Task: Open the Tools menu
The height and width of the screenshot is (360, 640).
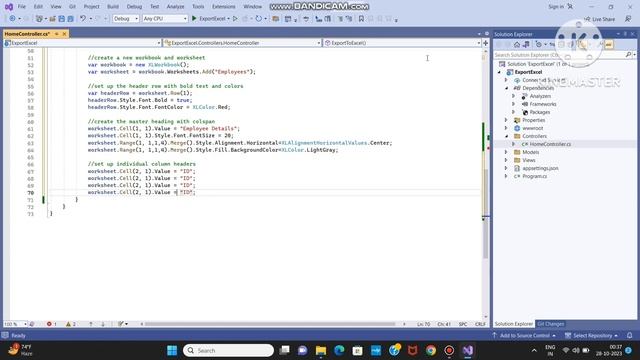Action: point(198,7)
